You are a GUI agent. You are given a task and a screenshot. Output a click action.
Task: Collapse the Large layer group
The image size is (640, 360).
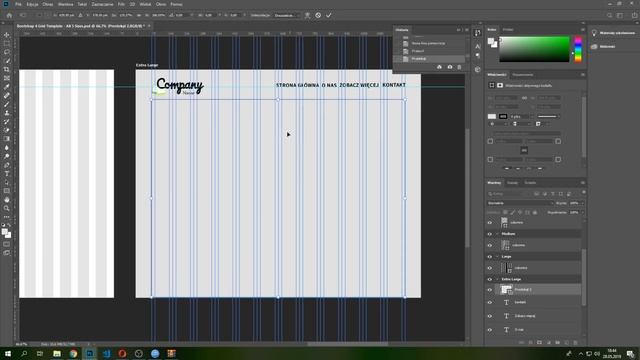[x=497, y=257]
